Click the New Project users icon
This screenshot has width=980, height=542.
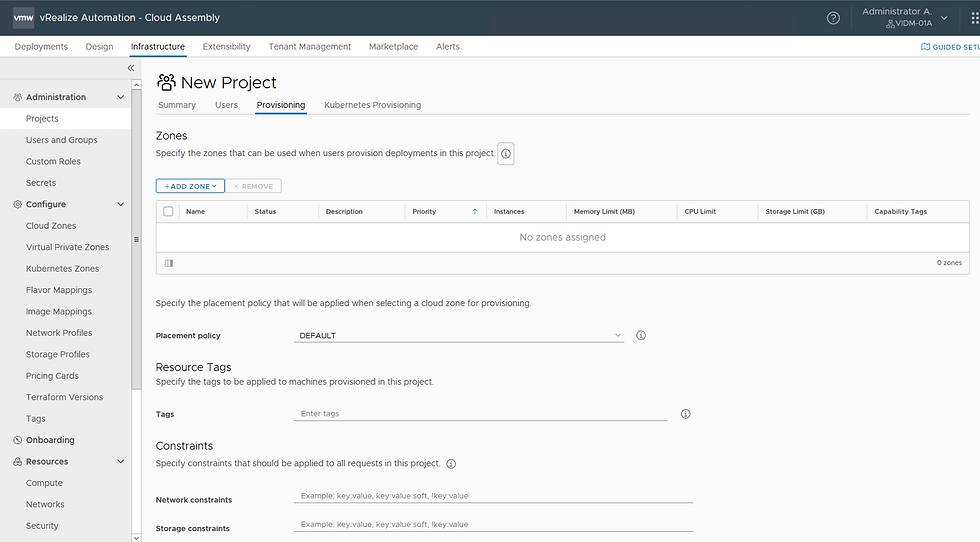point(166,82)
